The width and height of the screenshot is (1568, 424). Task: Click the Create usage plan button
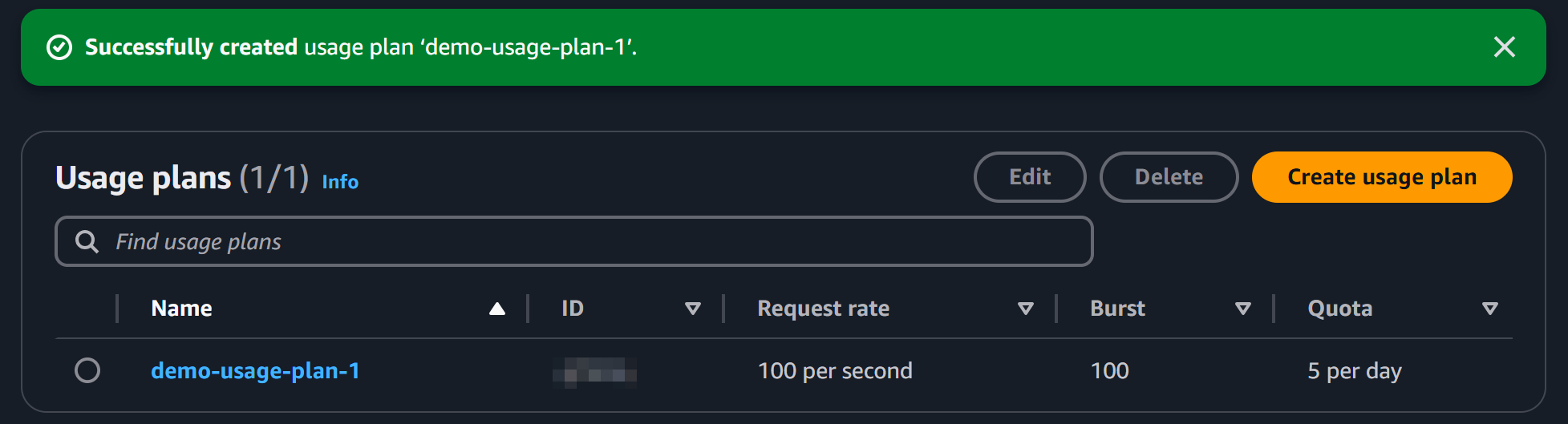click(x=1381, y=177)
